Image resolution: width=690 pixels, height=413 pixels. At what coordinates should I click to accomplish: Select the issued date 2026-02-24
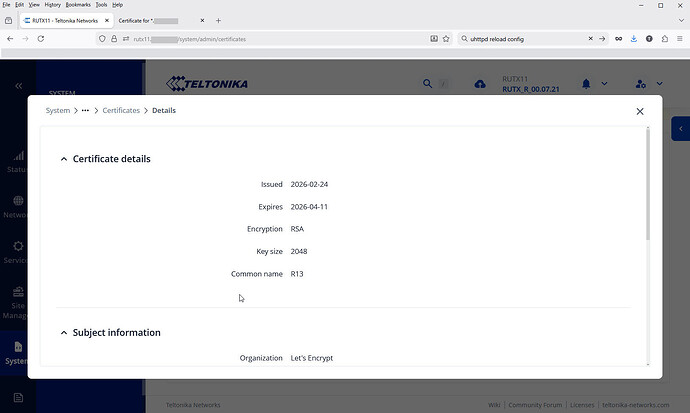pos(309,184)
